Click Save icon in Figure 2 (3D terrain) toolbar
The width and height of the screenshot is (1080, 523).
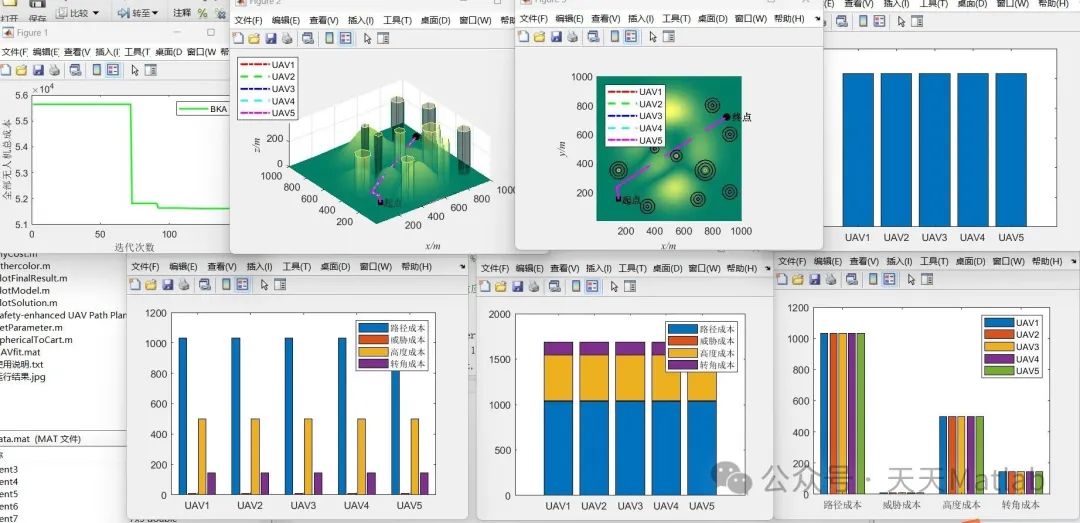pyautogui.click(x=271, y=38)
